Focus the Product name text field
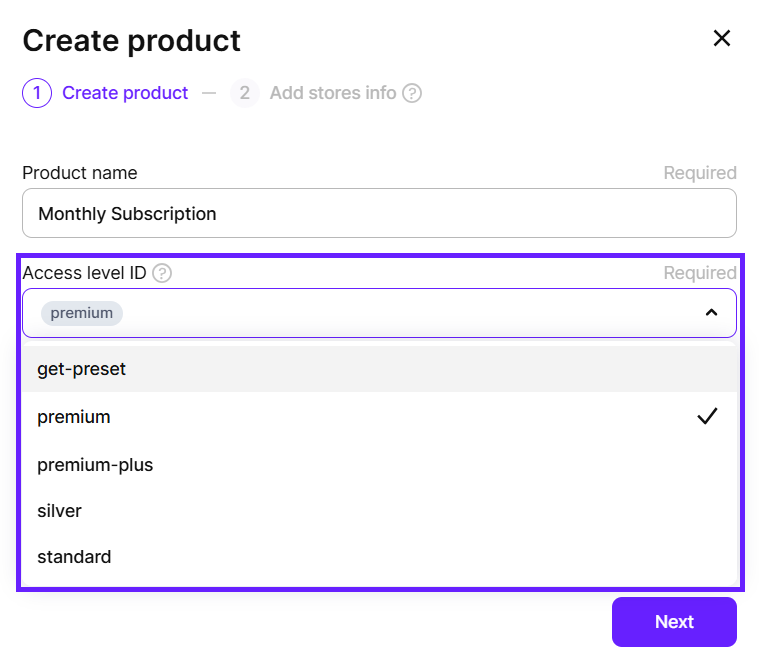The image size is (759, 658). (x=379, y=213)
